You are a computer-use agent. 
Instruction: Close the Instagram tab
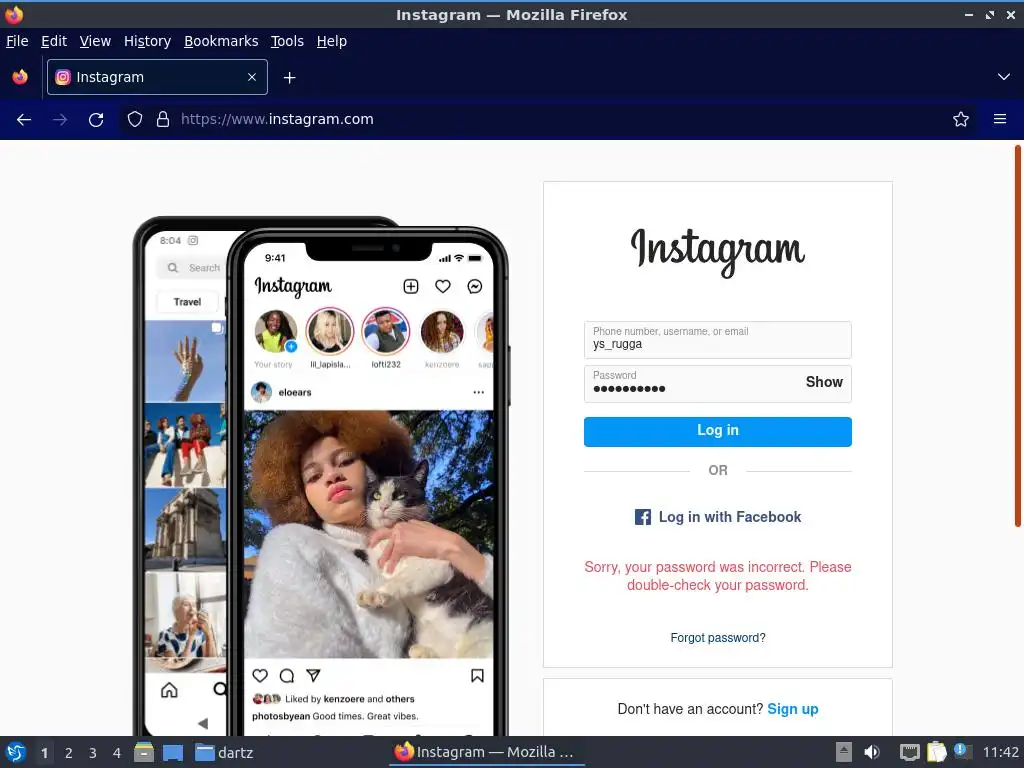tap(252, 77)
